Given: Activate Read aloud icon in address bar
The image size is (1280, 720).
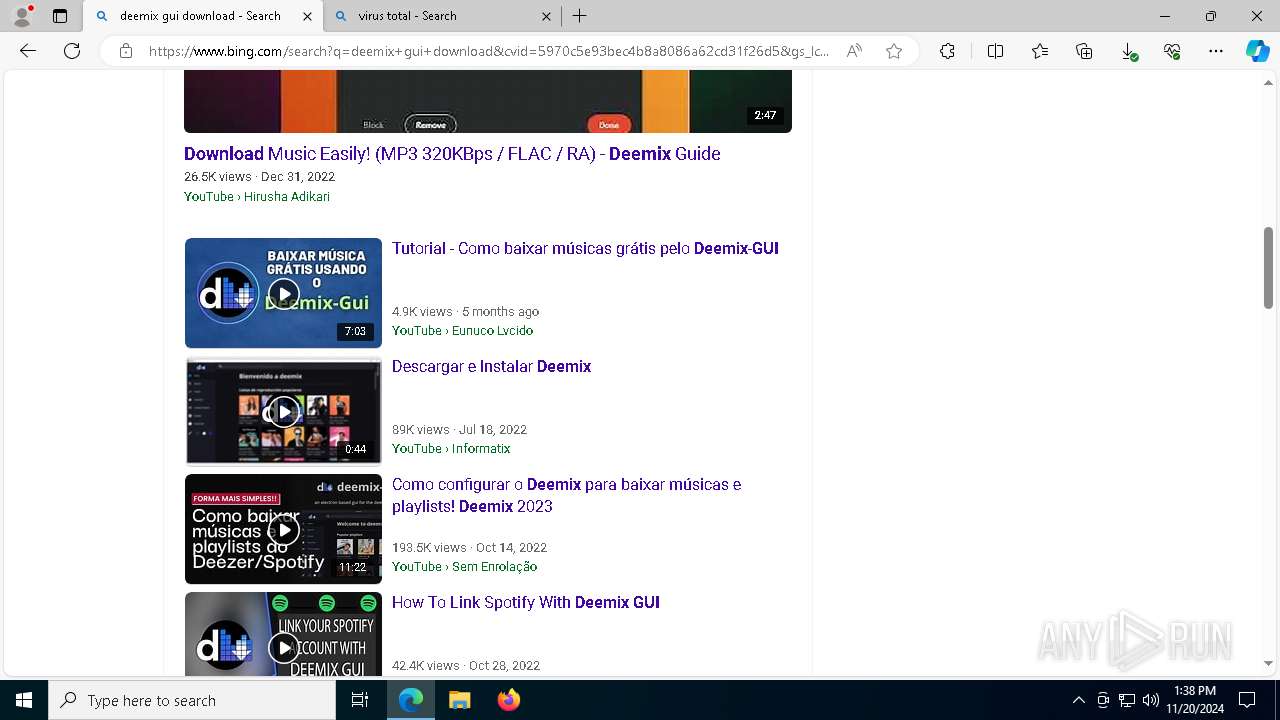Looking at the screenshot, I should [854, 51].
